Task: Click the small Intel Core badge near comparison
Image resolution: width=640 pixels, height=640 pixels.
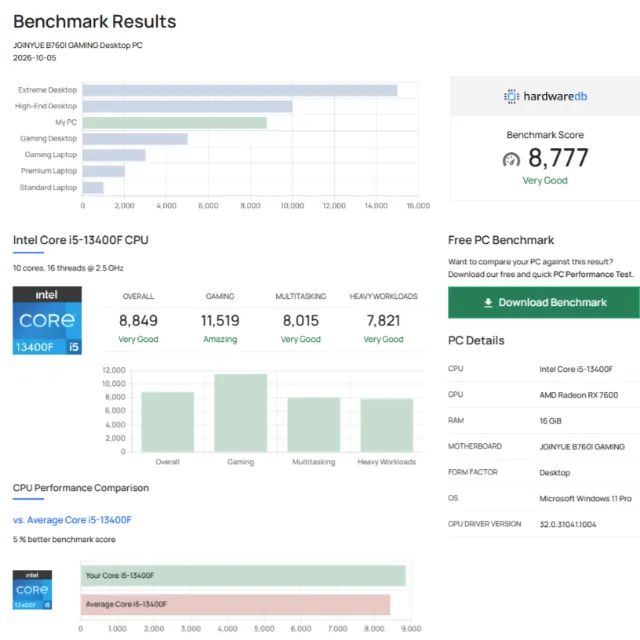Action: pos(32,590)
